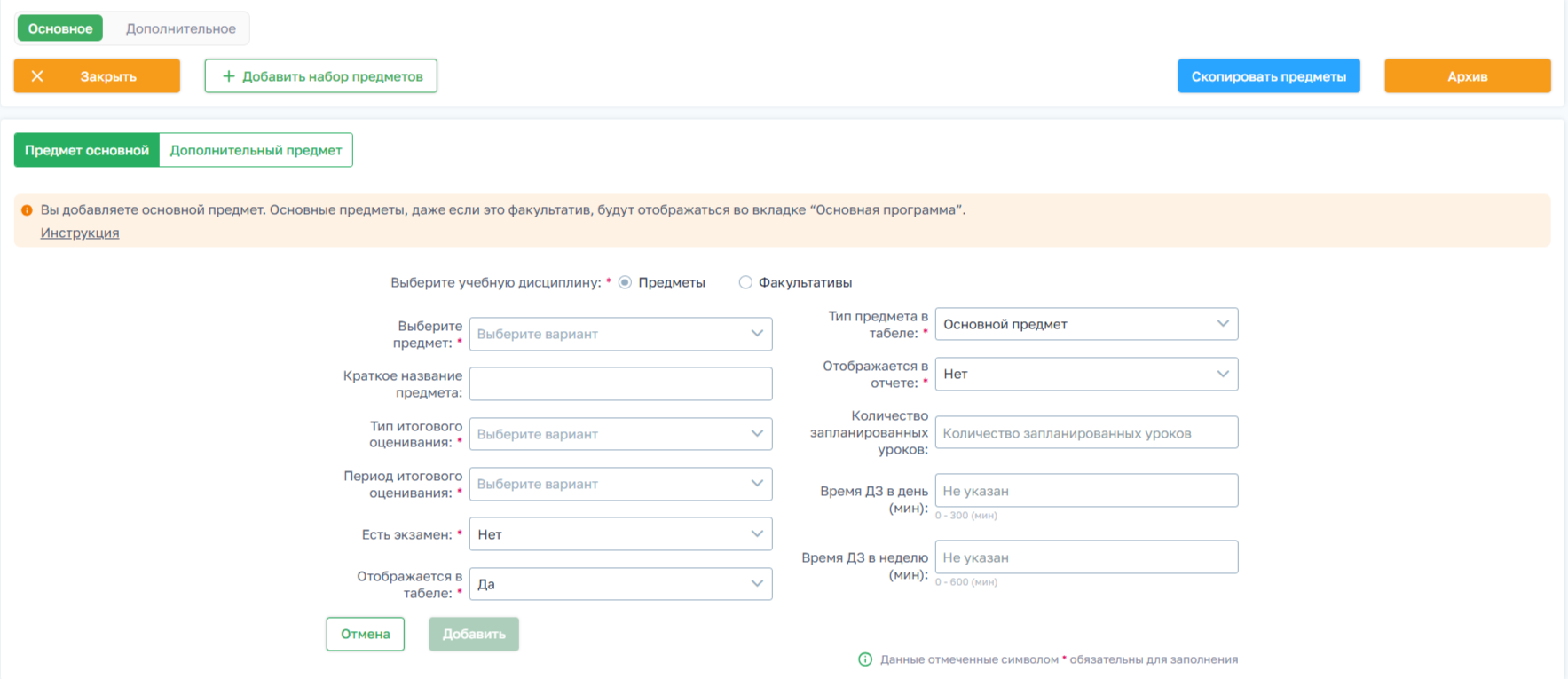Viewport: 1568px width, 679px height.
Task: Select the Предмет основной tab
Action: [87, 150]
